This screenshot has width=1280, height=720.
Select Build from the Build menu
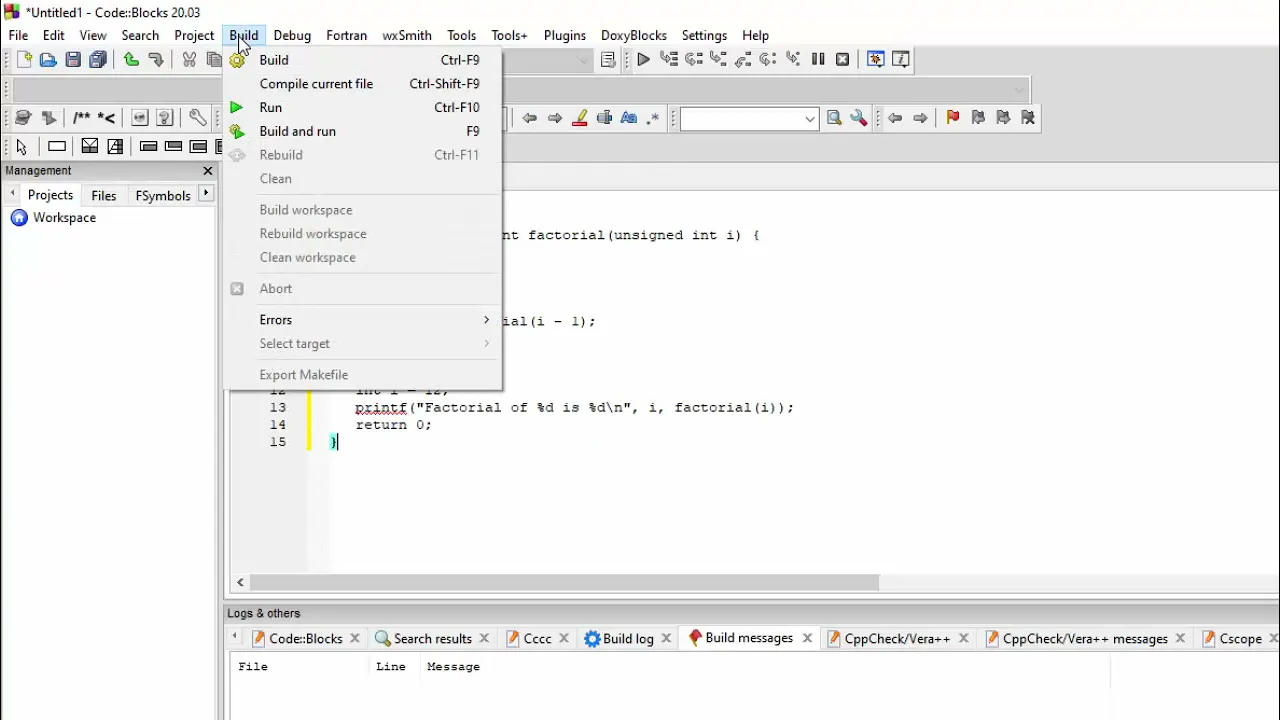point(362,60)
